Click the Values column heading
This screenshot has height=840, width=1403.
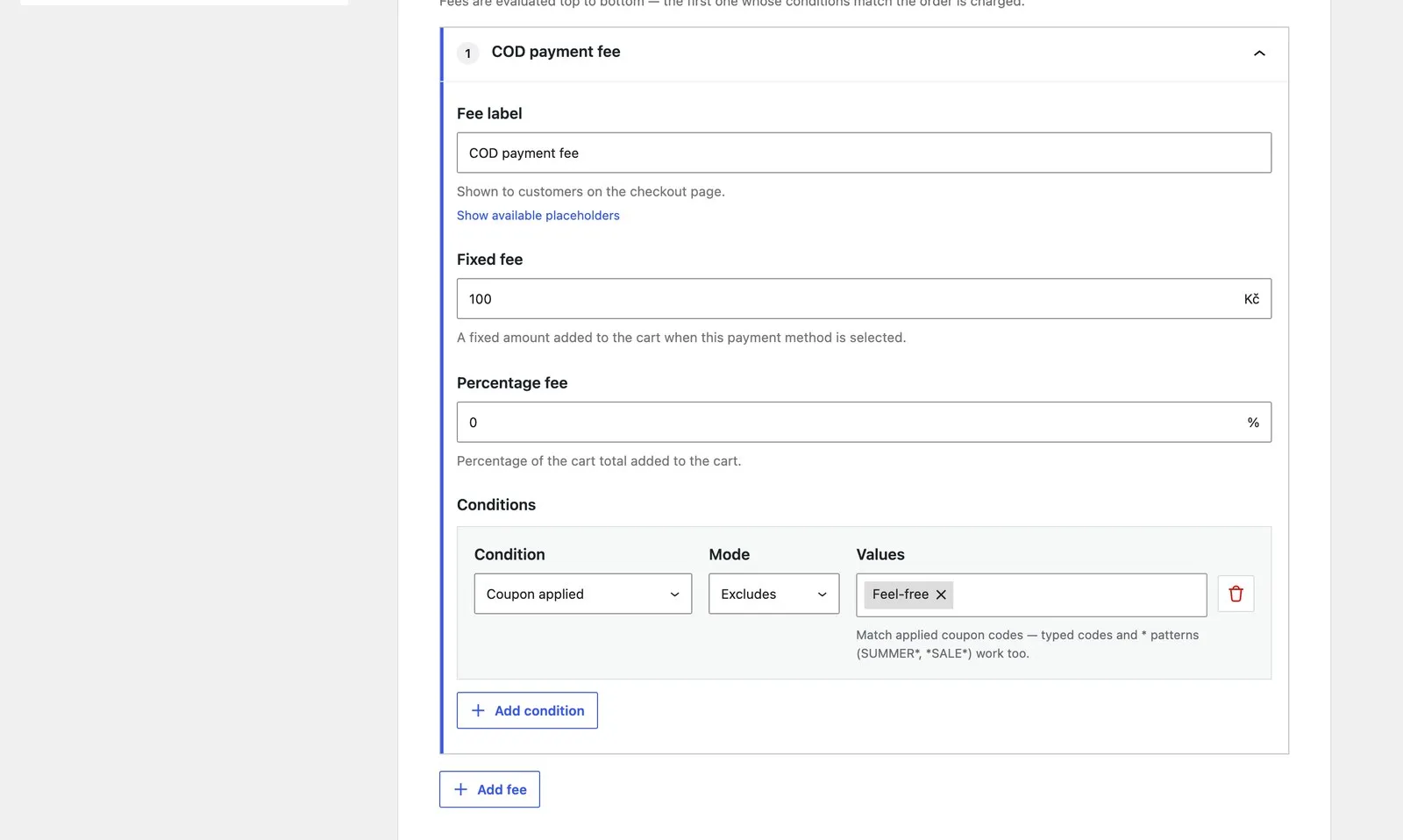pyautogui.click(x=880, y=554)
